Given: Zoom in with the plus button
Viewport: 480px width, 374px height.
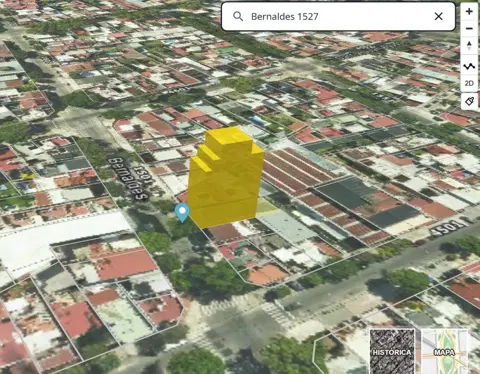Looking at the screenshot, I should [x=469, y=12].
